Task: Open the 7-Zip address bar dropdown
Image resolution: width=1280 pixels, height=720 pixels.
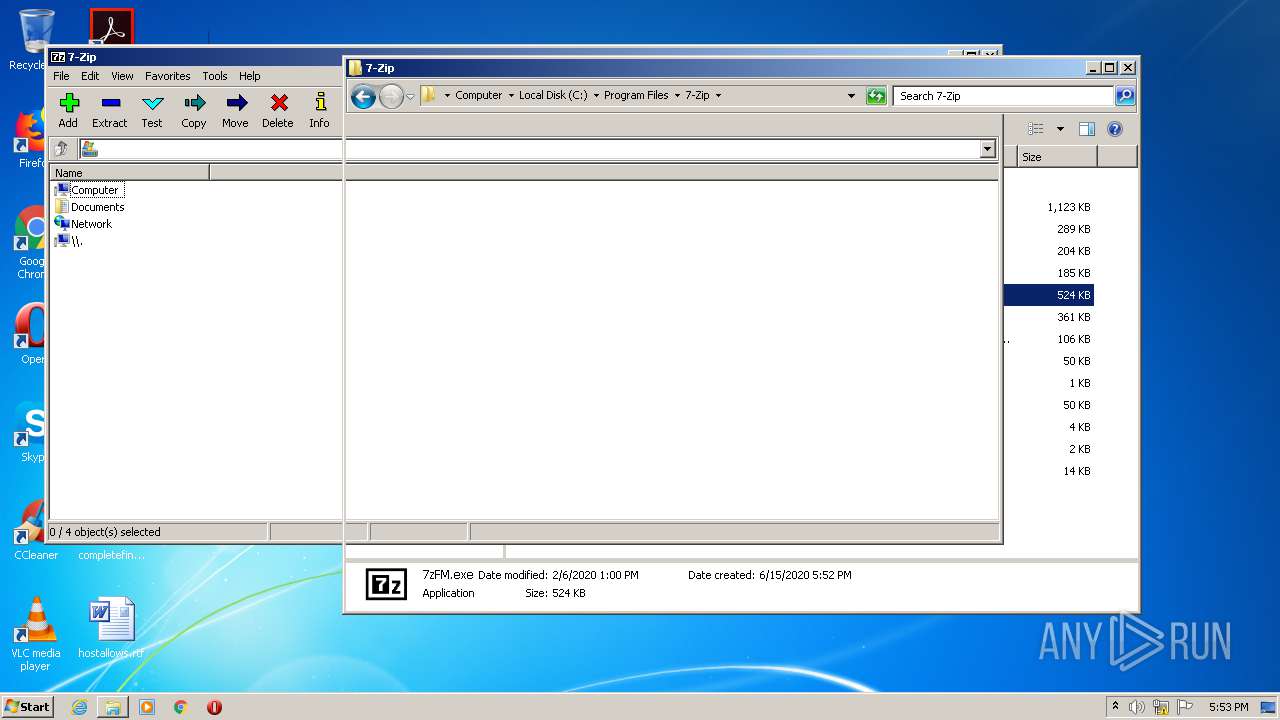Action: point(988,149)
